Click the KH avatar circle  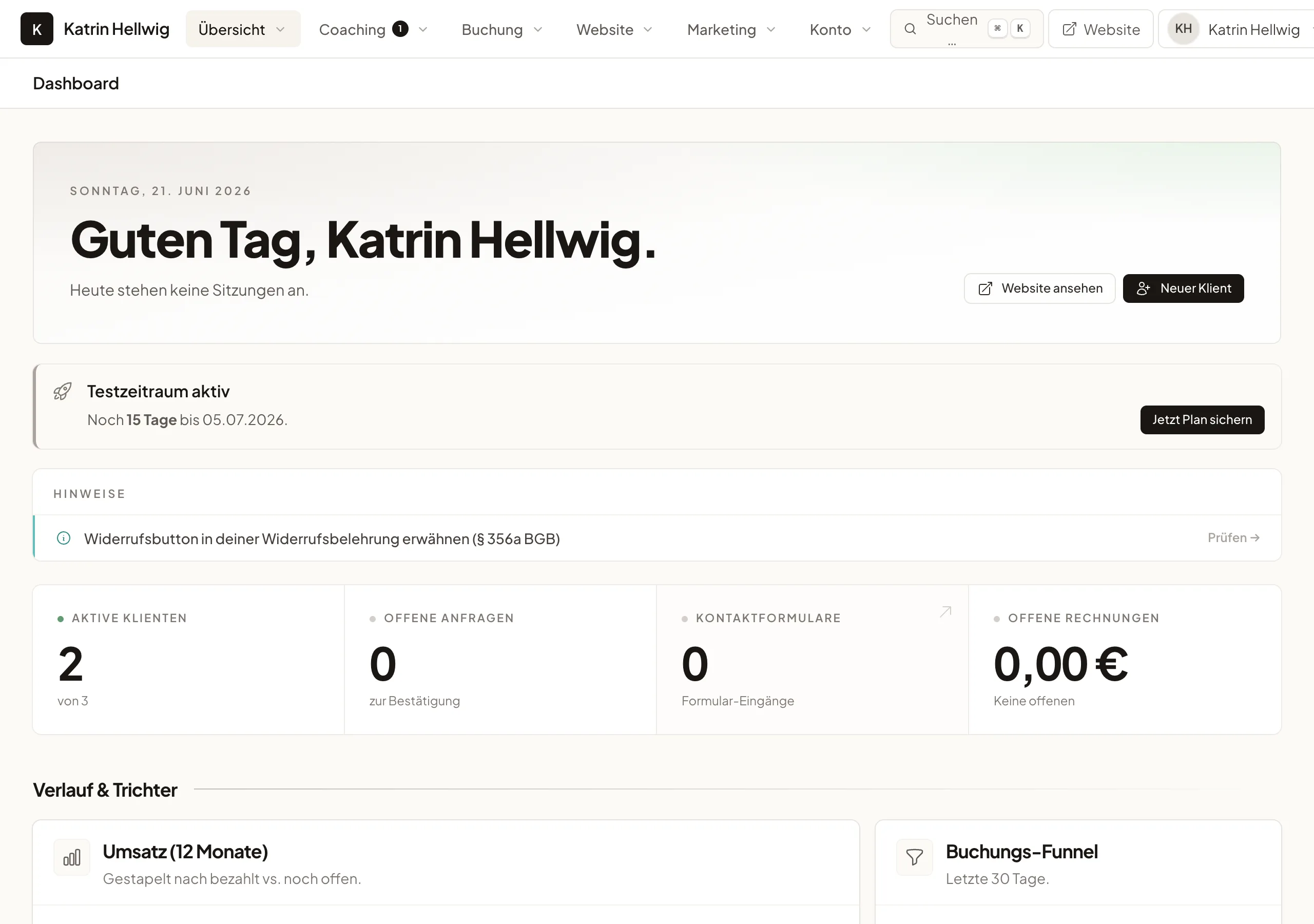[1184, 29]
